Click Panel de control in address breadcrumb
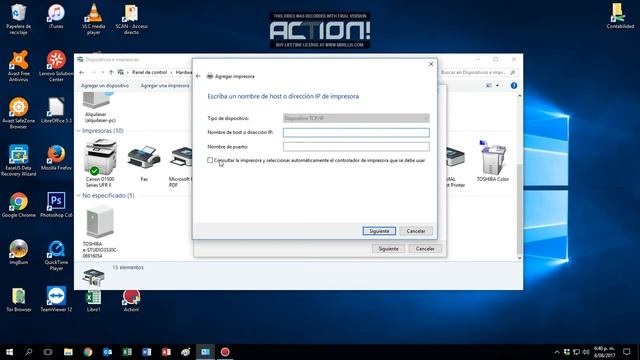This screenshot has height=360, width=640. (x=149, y=72)
